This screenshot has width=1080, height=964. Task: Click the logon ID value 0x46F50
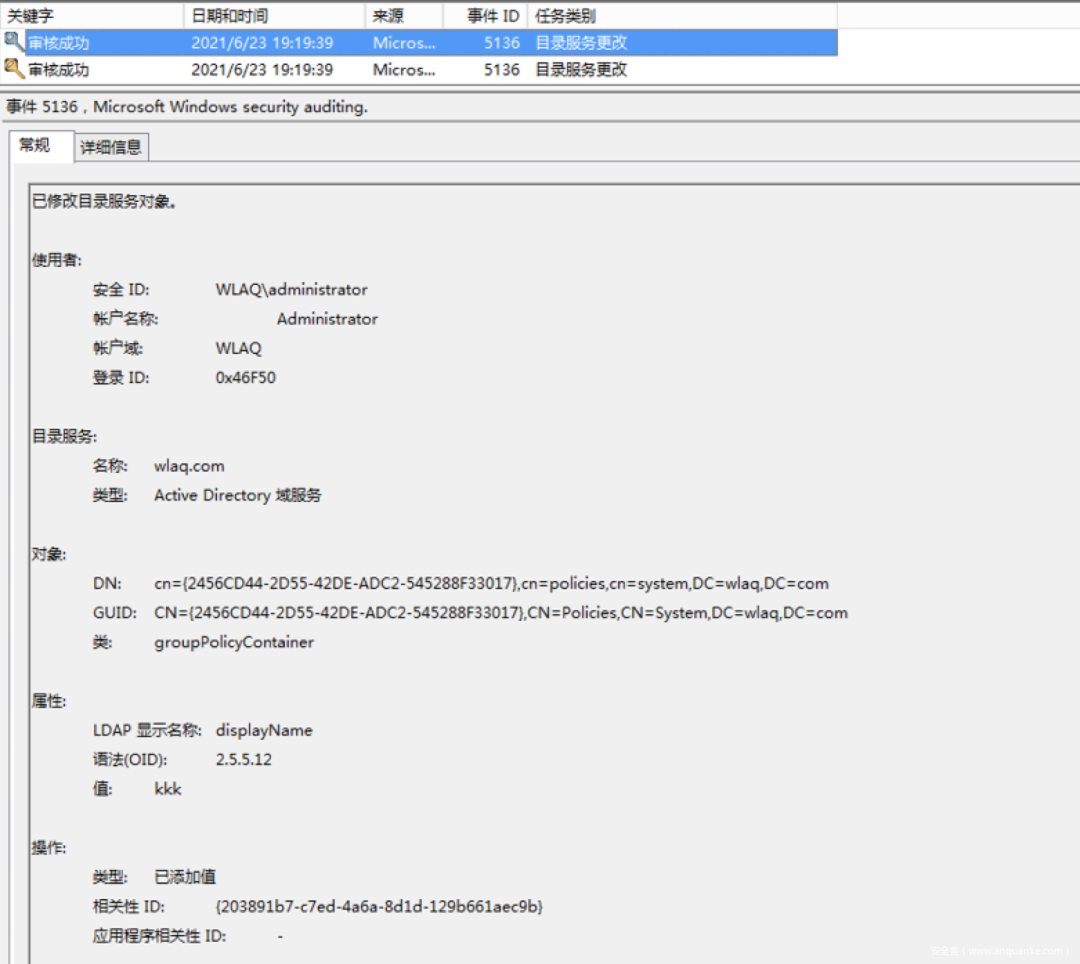coord(245,377)
